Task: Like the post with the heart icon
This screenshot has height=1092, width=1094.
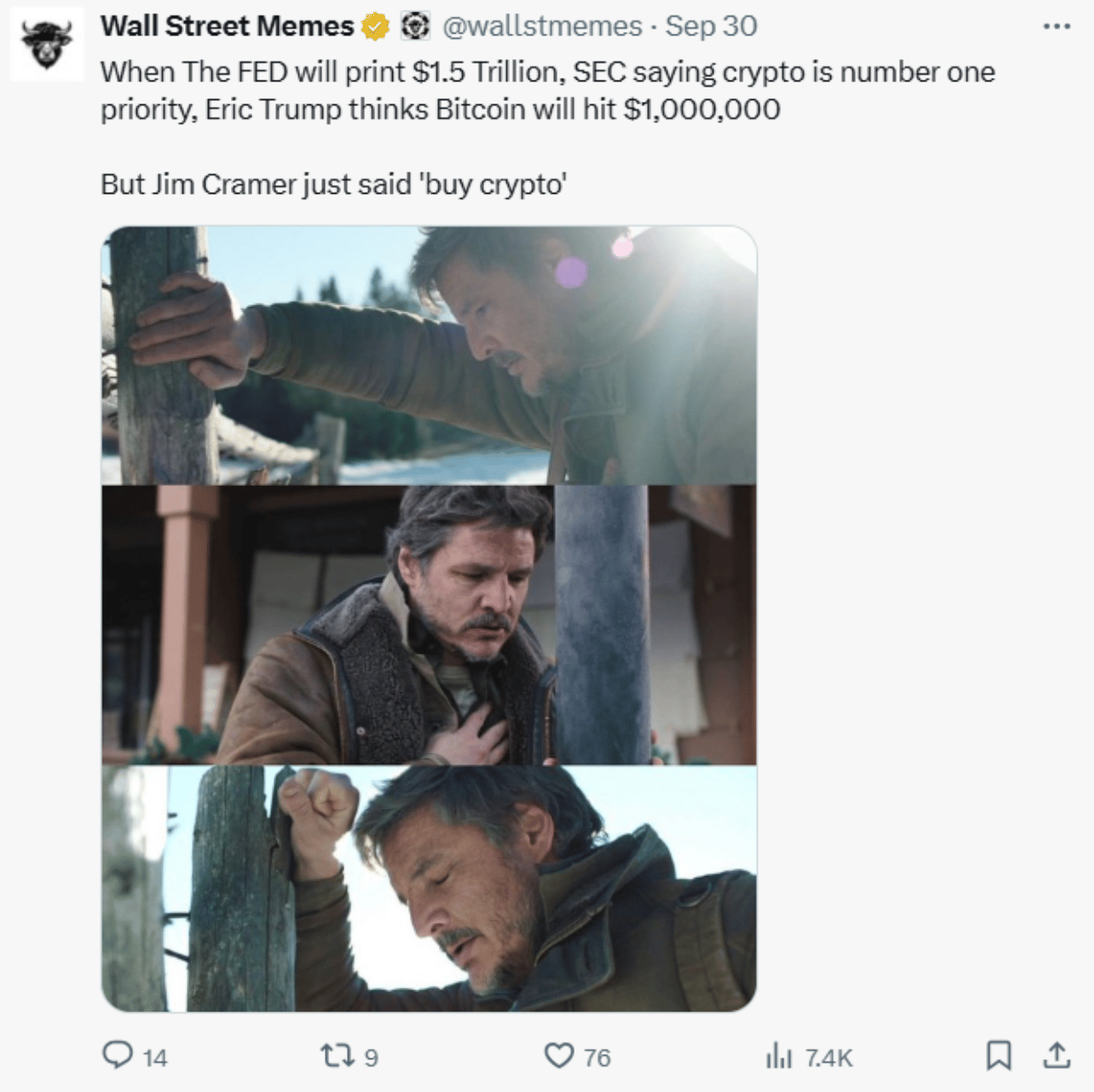Action: coord(559,1056)
